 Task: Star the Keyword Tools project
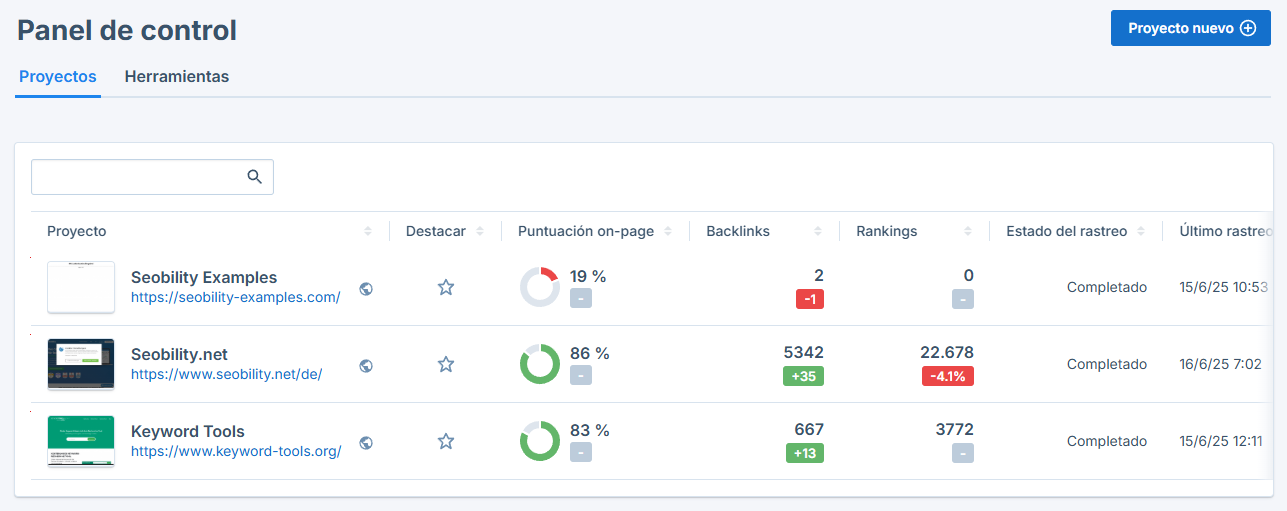coord(446,441)
